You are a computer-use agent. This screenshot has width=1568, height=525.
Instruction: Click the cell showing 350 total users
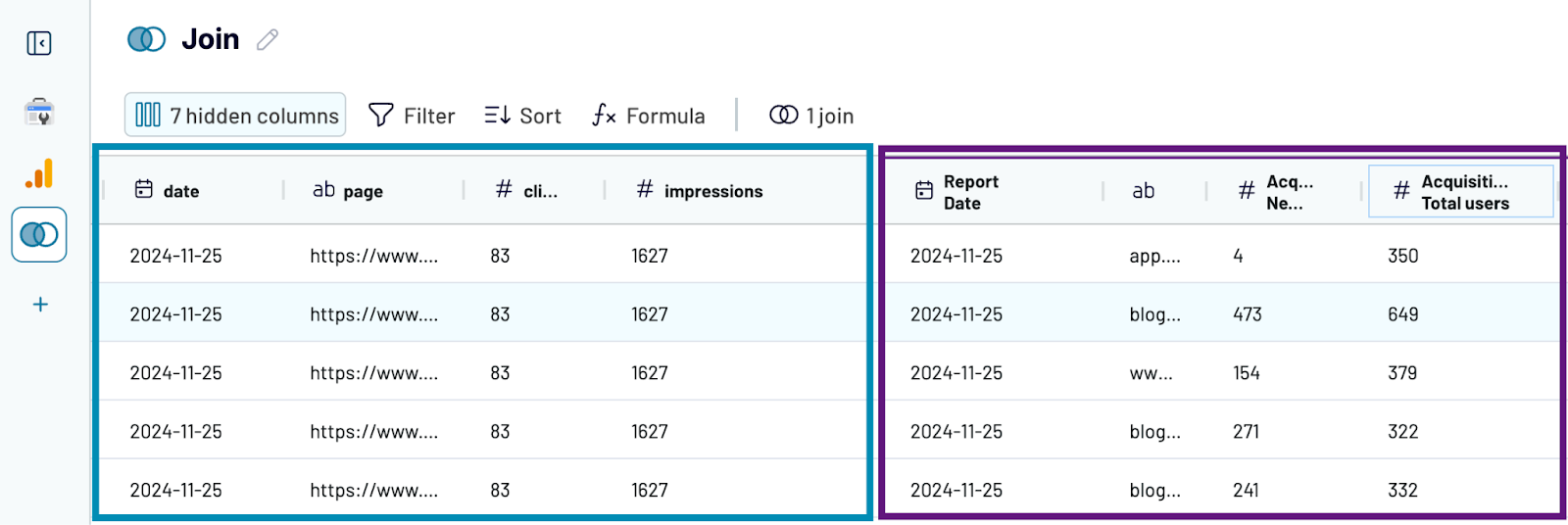1403,256
